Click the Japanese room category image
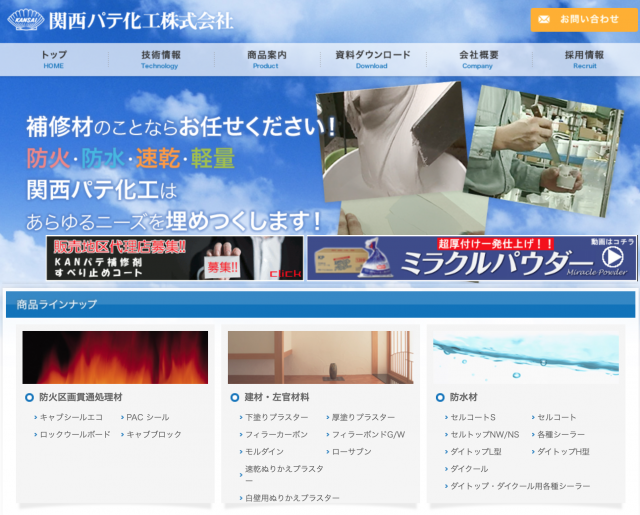Screen dimensions: 640x515 point(320,357)
